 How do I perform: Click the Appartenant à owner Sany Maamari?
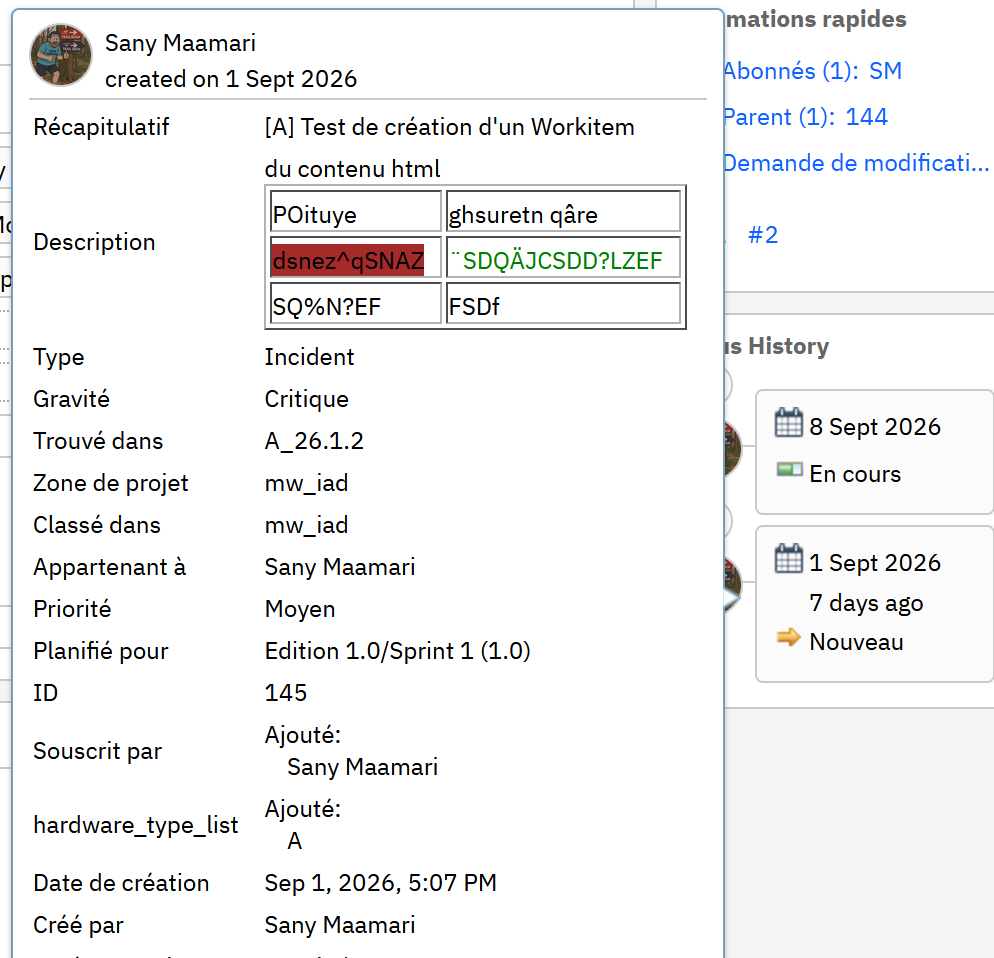(340, 567)
